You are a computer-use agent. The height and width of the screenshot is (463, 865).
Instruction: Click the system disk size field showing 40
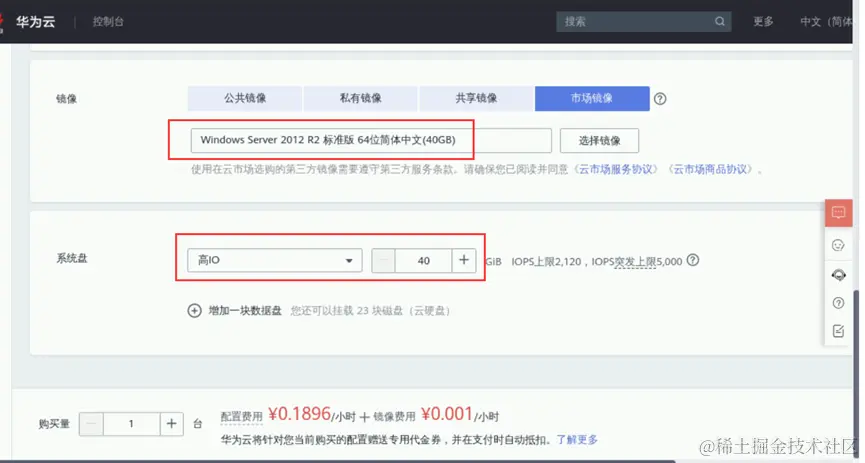(423, 260)
